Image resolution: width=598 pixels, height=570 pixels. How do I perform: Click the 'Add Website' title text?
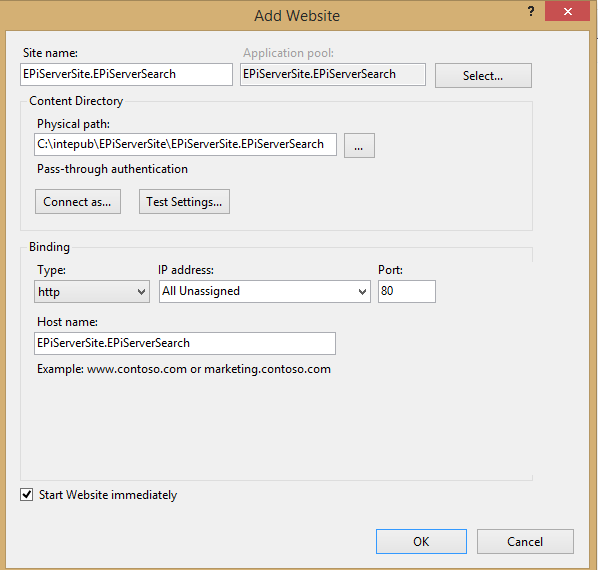297,16
